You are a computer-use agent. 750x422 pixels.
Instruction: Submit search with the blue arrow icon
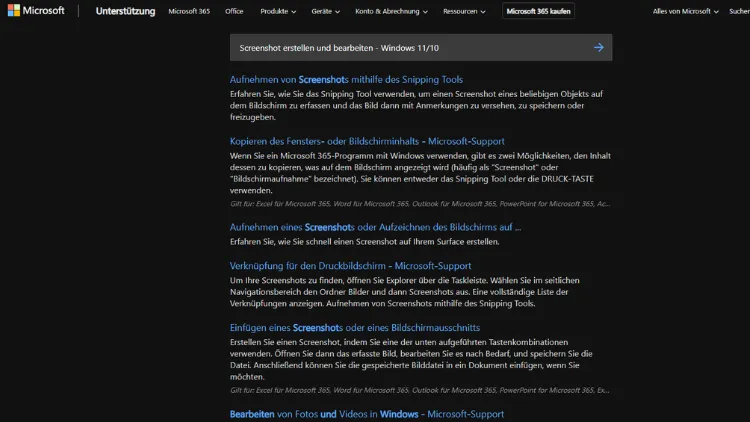(x=598, y=47)
